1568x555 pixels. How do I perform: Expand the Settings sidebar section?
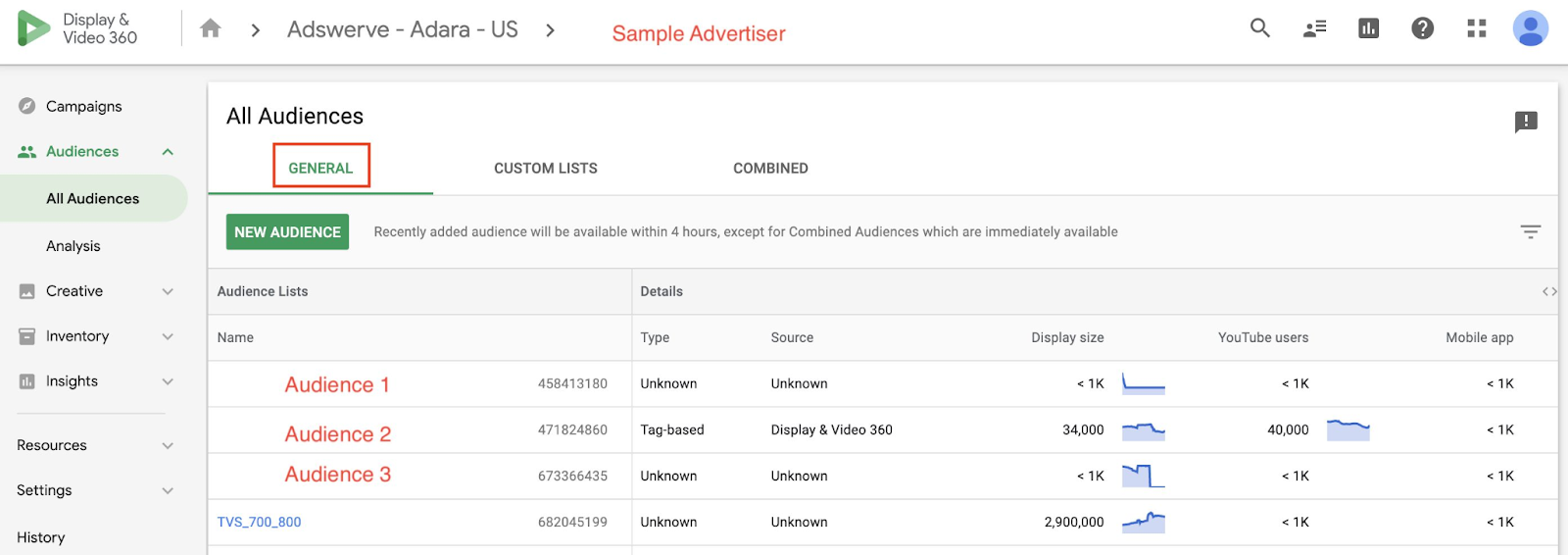tap(168, 490)
